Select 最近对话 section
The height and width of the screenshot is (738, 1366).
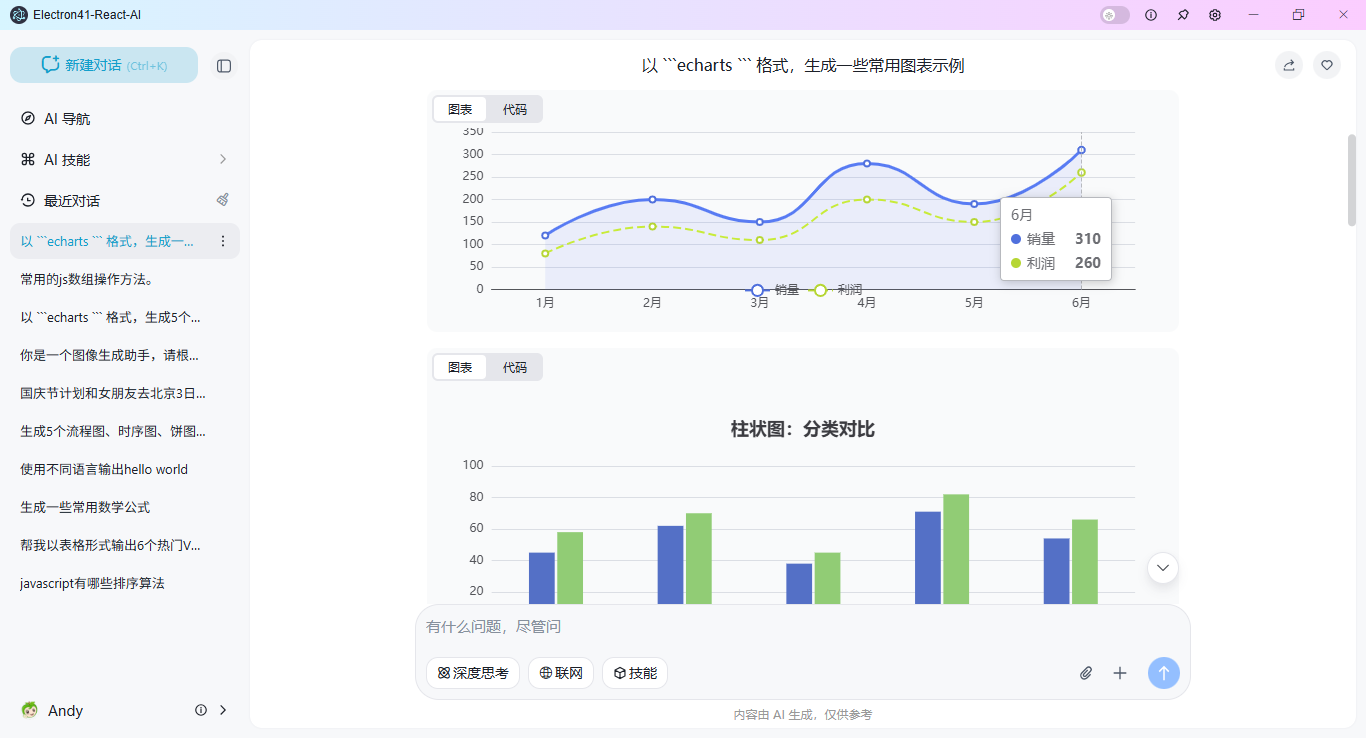[x=72, y=200]
